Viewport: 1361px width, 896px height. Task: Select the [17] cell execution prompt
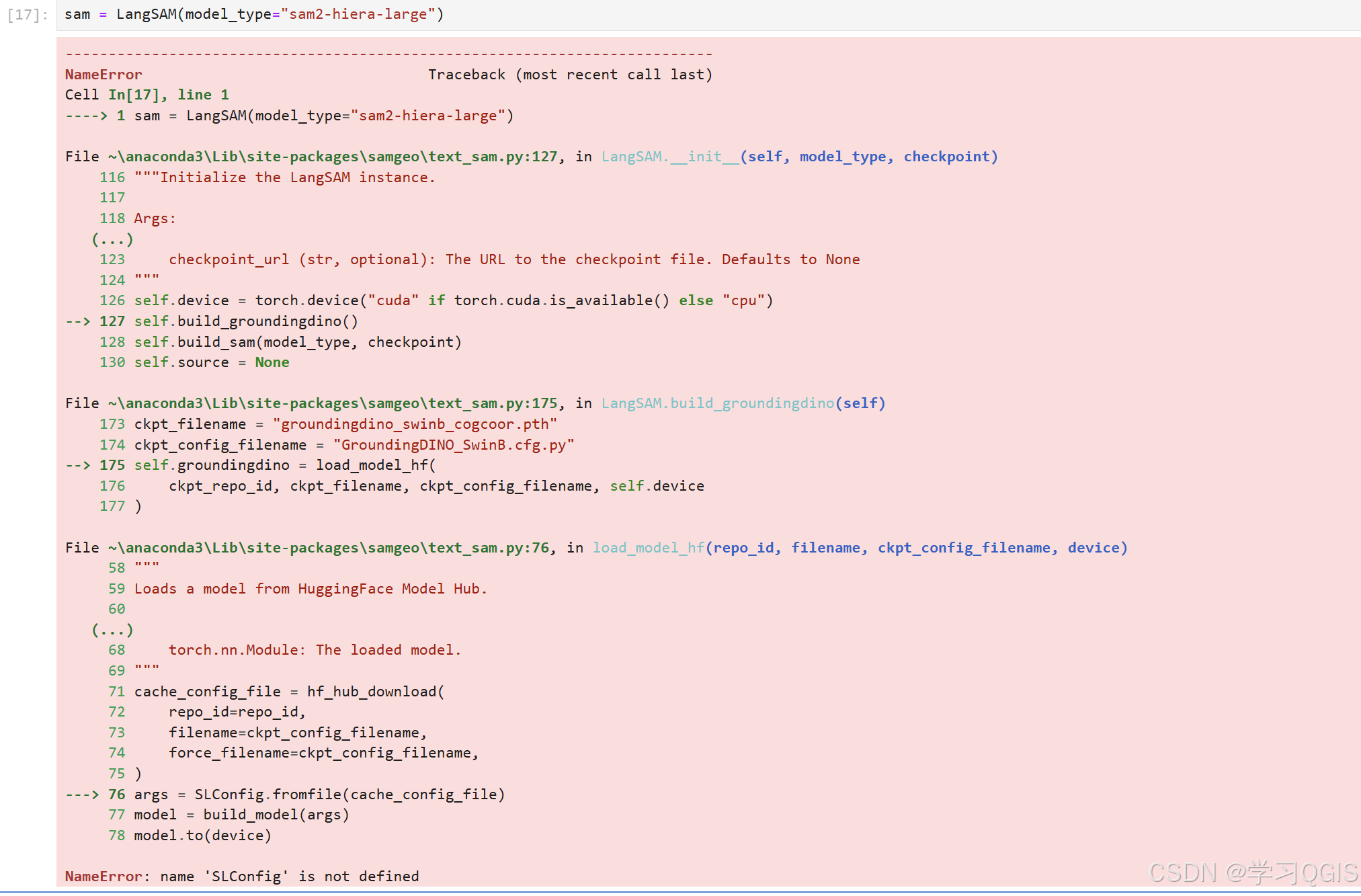coord(28,15)
